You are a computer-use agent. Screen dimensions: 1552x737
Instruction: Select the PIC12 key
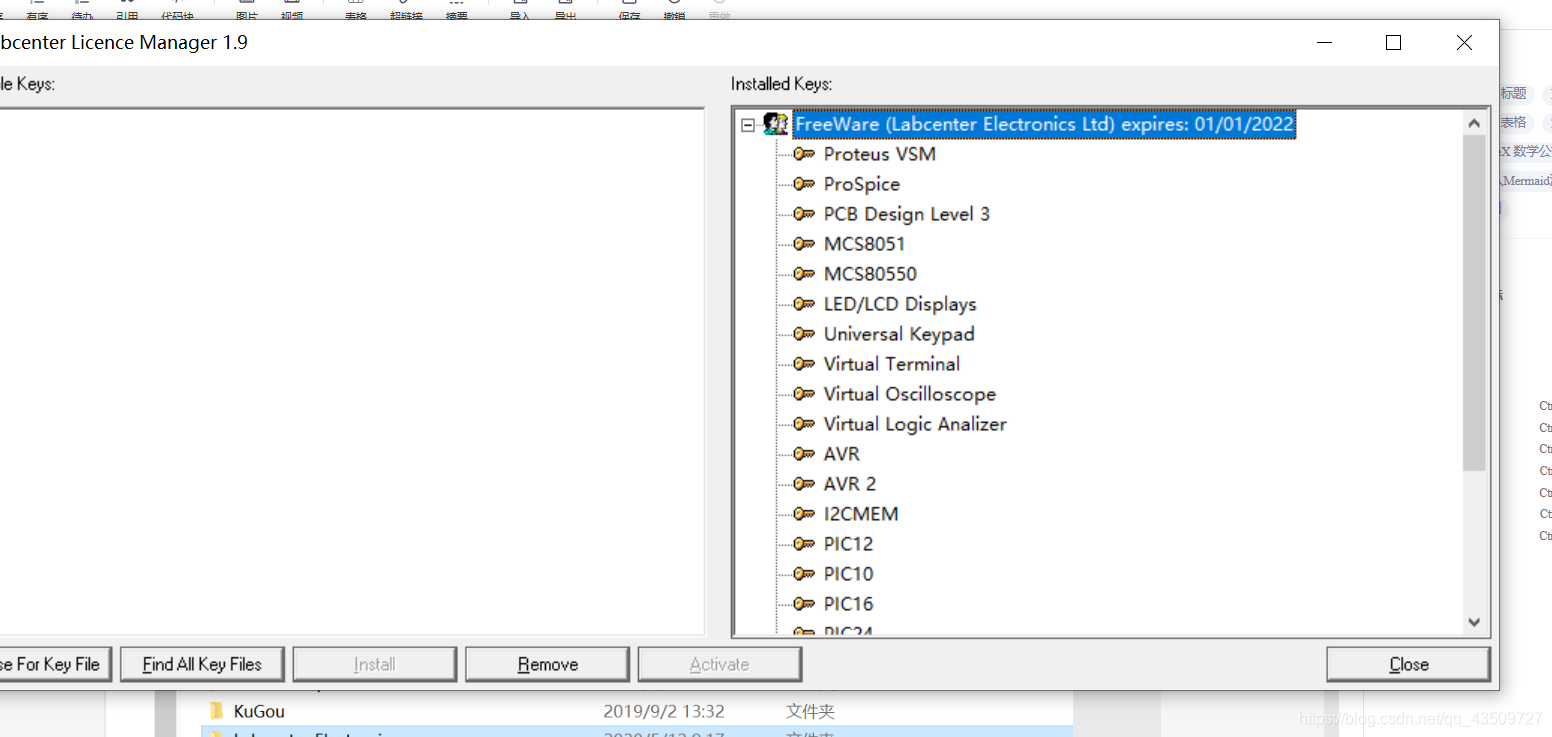point(848,544)
